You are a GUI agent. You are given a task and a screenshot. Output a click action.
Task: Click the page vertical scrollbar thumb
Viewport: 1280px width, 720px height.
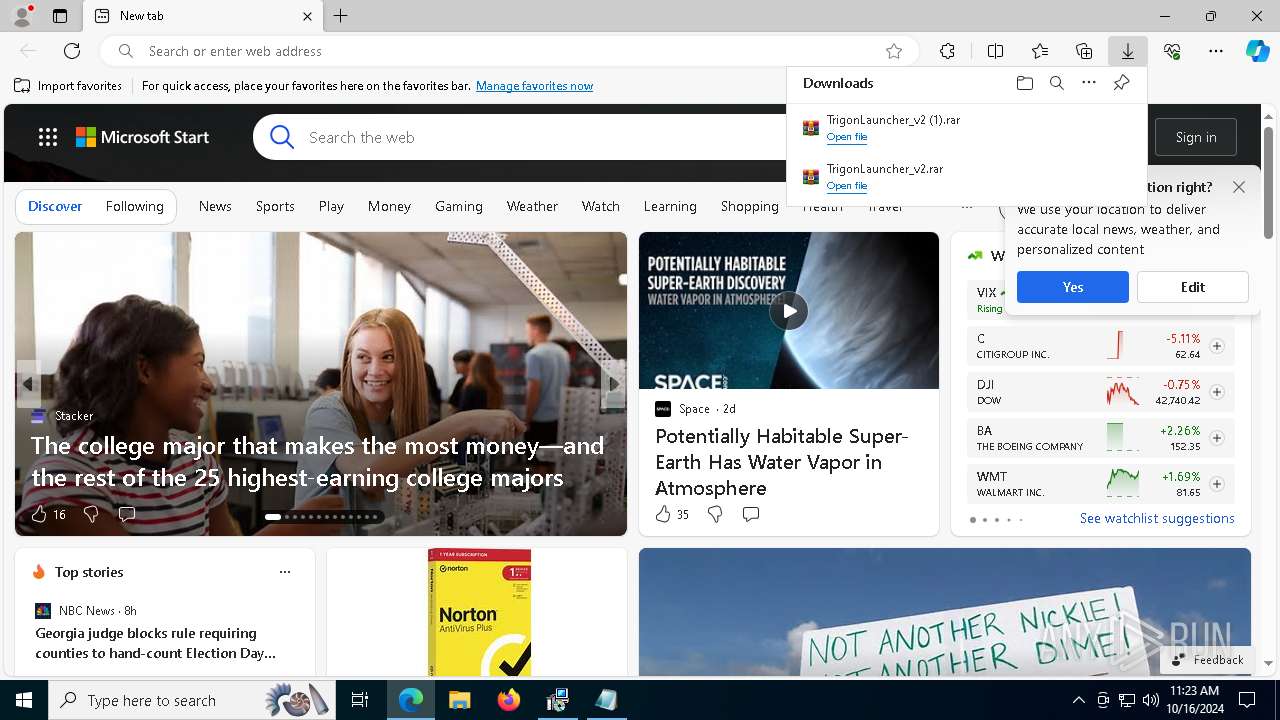1268,183
